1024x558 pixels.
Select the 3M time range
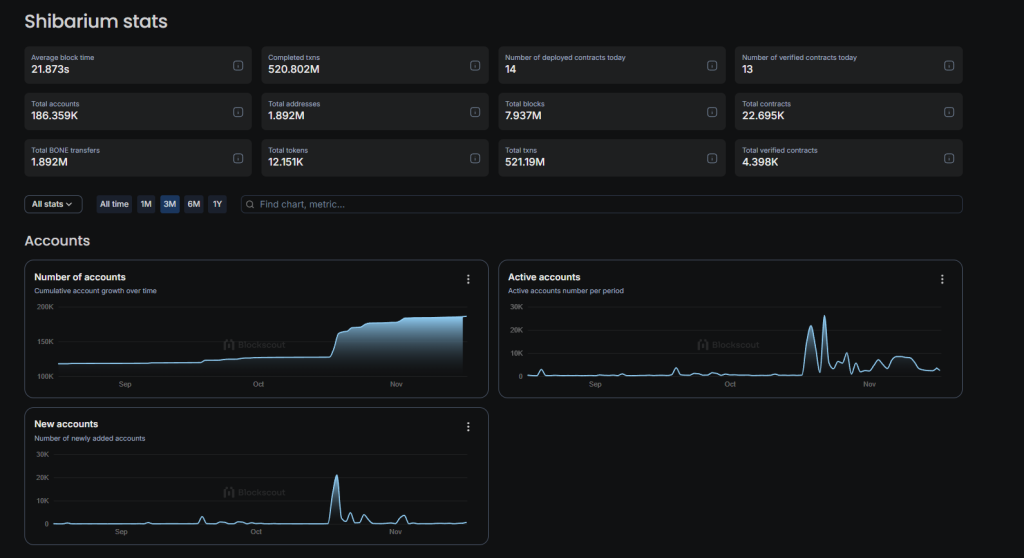coord(170,204)
